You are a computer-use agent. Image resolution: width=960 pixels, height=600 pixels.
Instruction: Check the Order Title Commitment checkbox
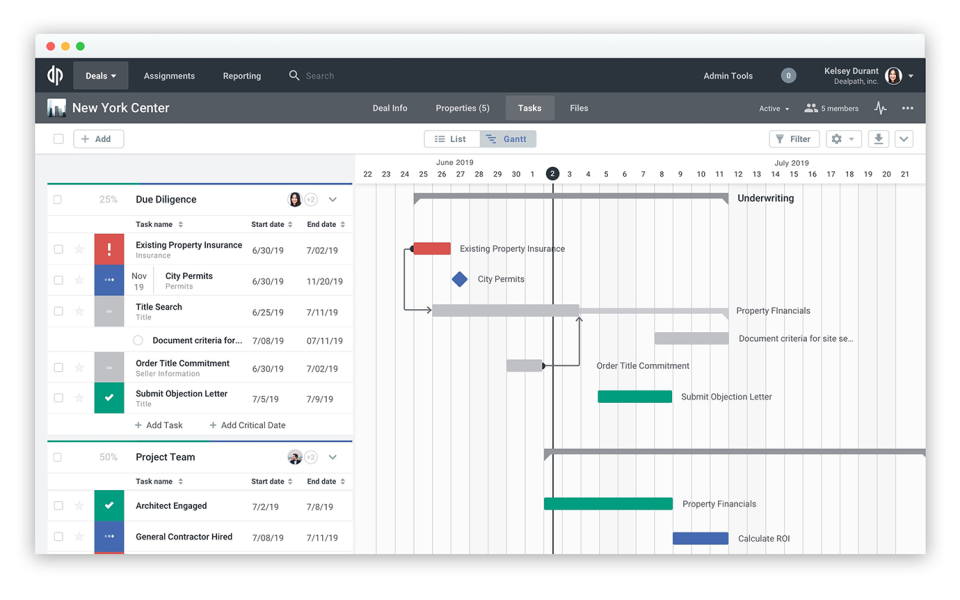pyautogui.click(x=58, y=367)
